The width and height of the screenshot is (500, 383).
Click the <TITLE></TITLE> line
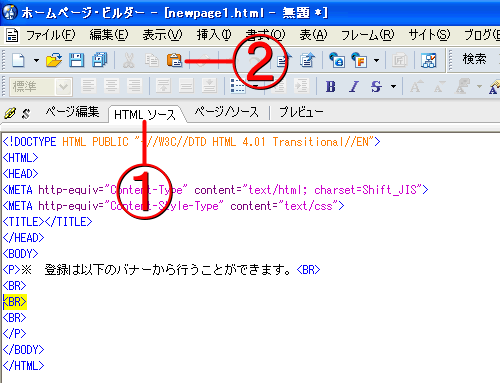(x=47, y=222)
